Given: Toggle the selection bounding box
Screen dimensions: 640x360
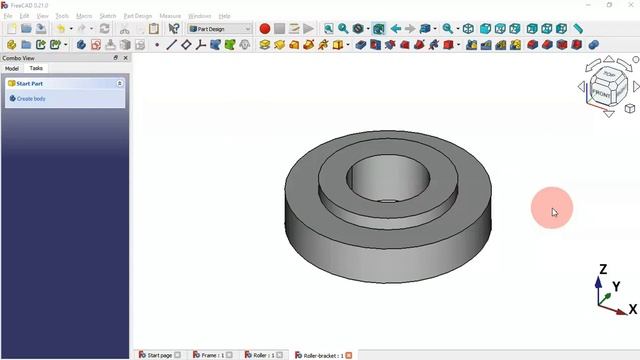Looking at the screenshot, I should click(x=378, y=29).
